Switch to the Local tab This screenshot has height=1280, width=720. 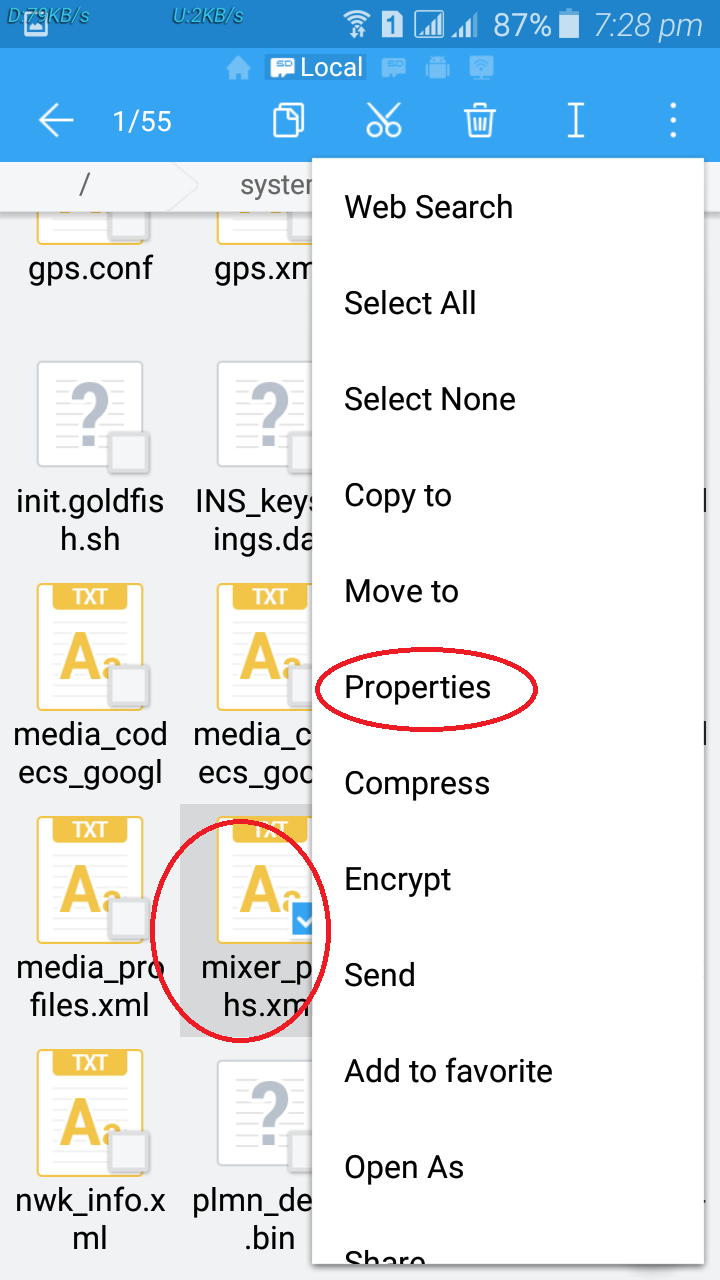[316, 68]
